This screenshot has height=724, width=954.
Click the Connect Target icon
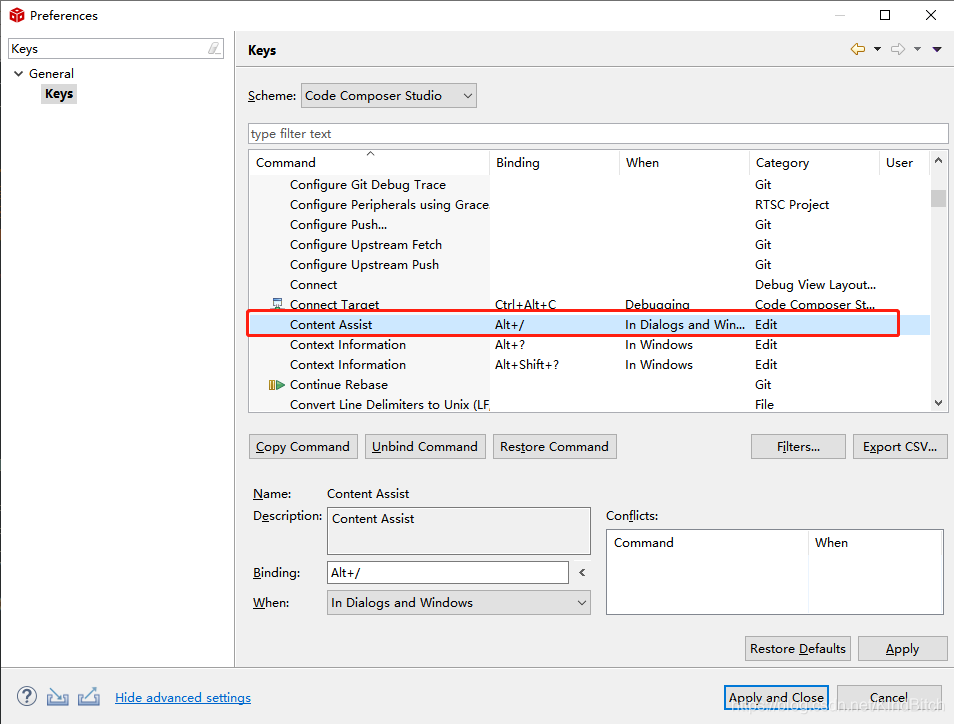(x=277, y=303)
